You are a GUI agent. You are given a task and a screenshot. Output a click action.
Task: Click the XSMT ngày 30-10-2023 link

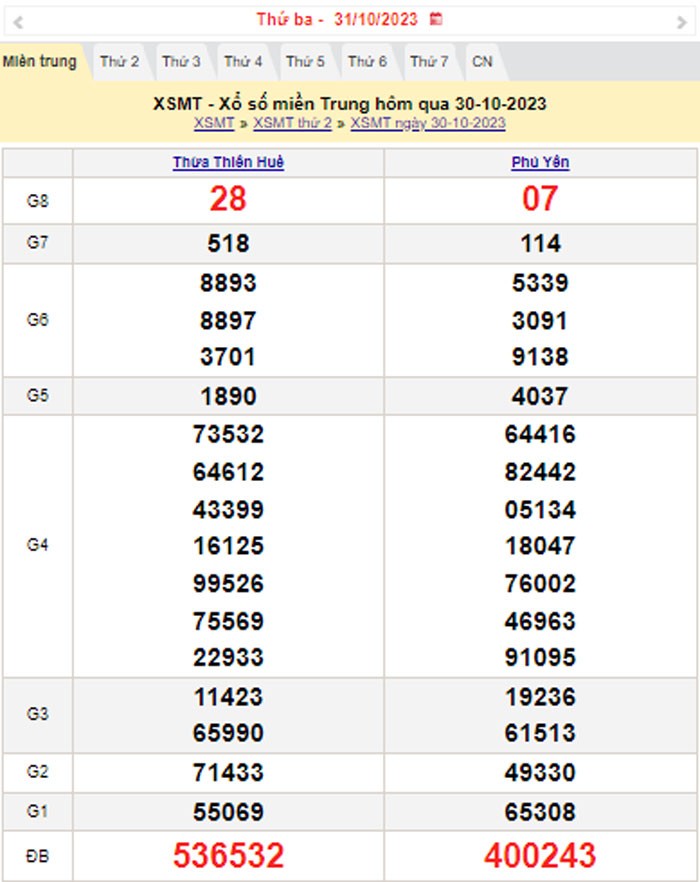coord(428,123)
